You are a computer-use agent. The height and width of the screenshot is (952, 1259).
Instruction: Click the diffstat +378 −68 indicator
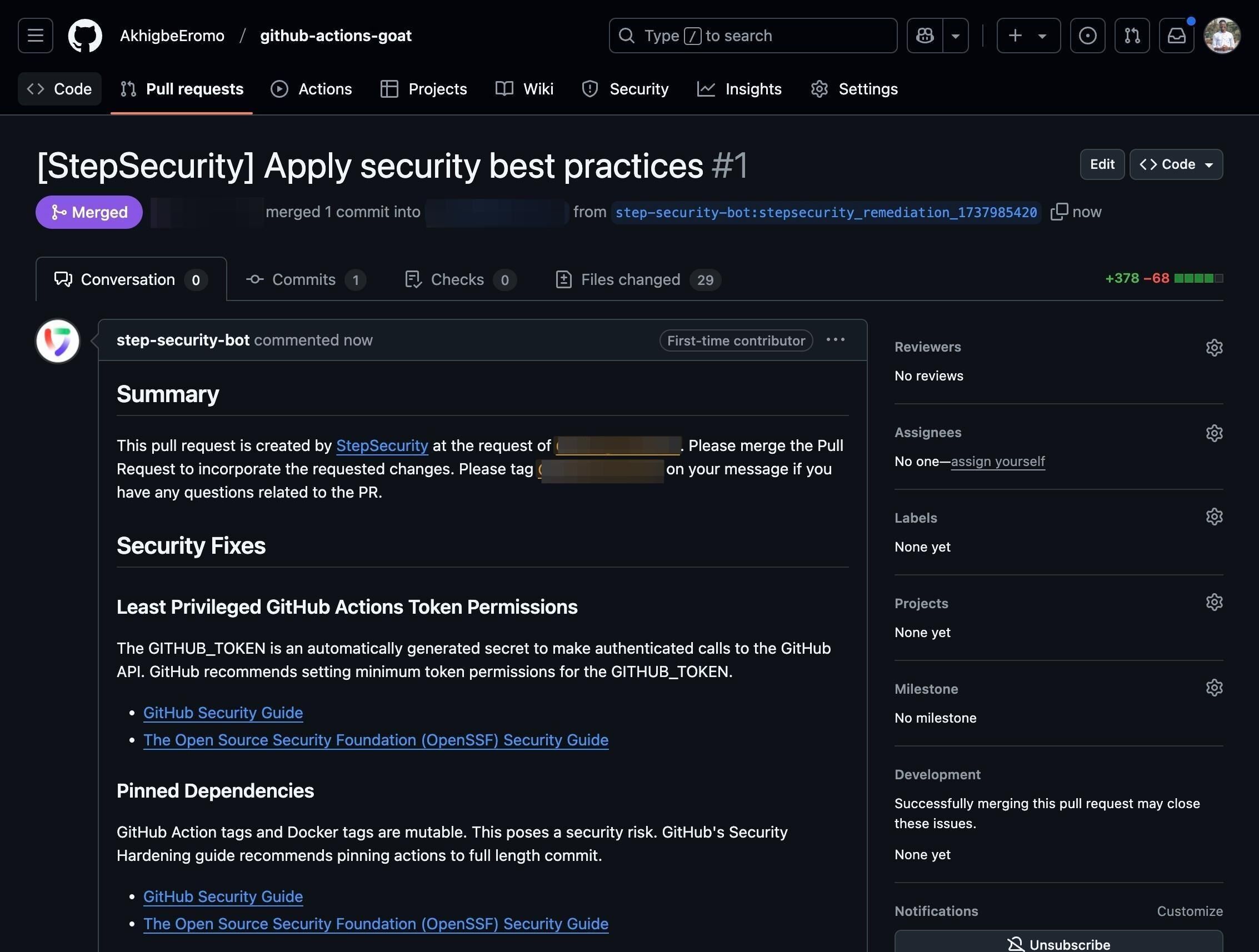tap(1163, 278)
